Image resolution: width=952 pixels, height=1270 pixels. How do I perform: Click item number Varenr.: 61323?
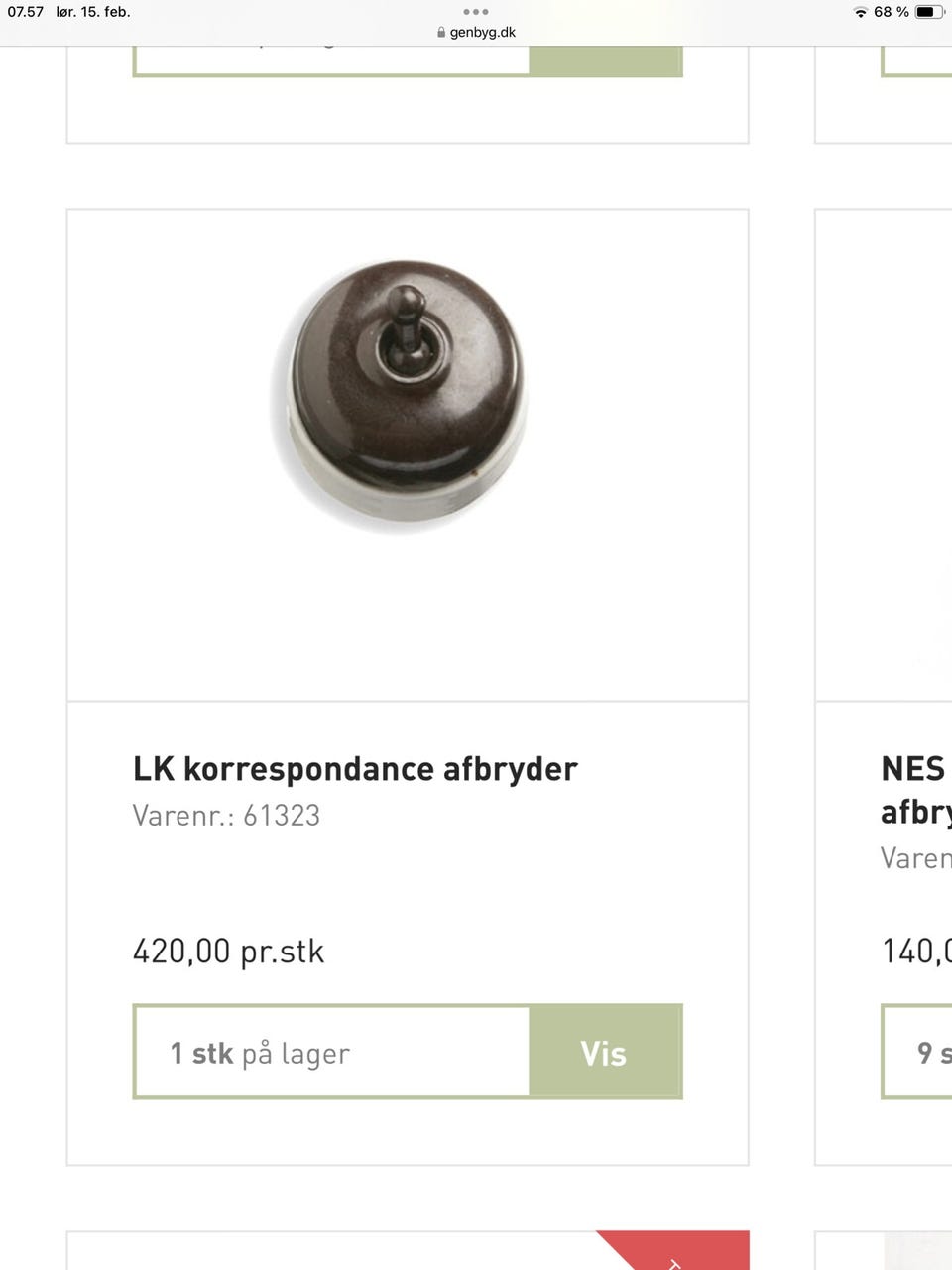tap(226, 816)
